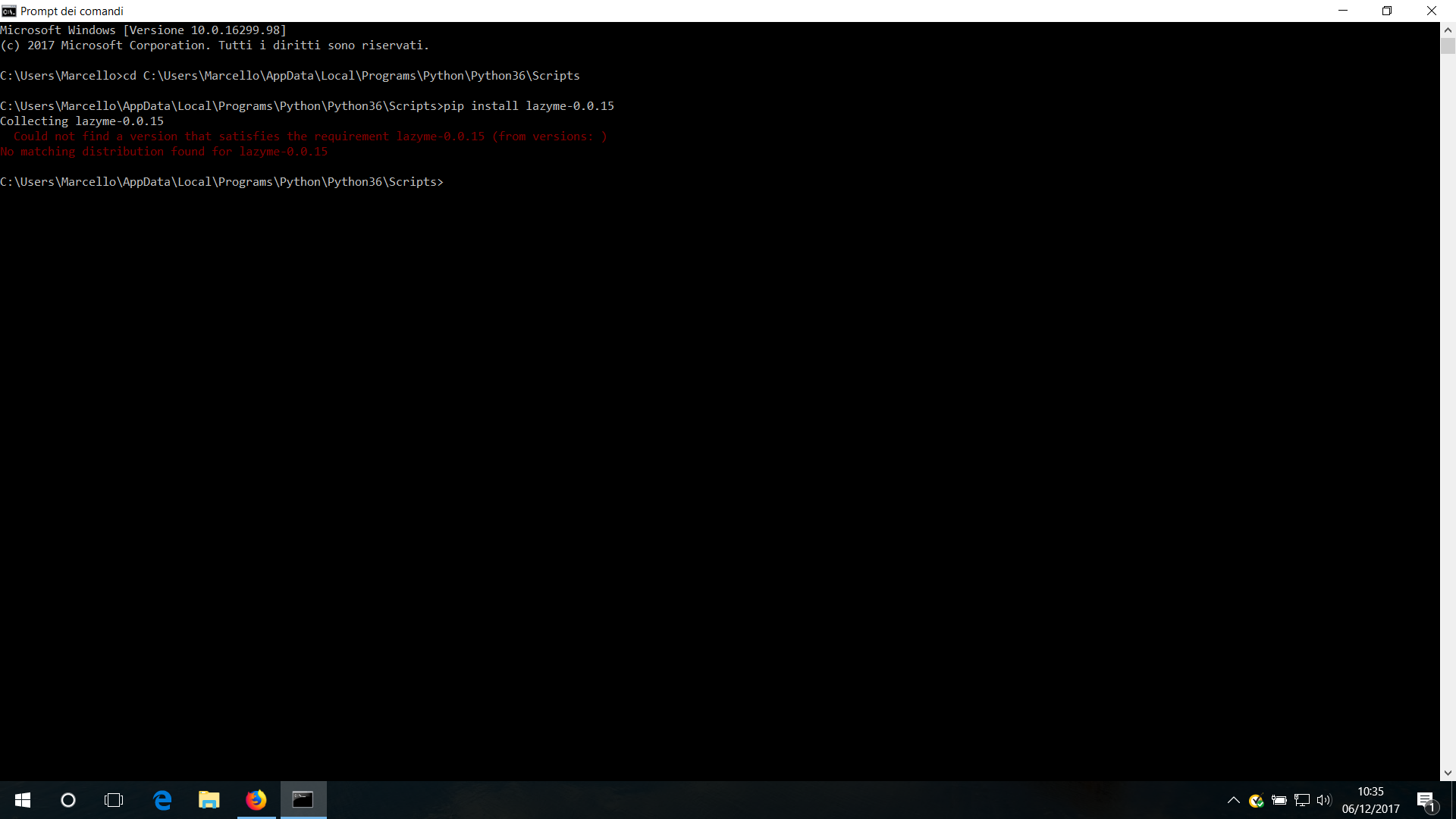Open the Windows Start menu
This screenshot has height=819, width=1456.
(x=23, y=800)
